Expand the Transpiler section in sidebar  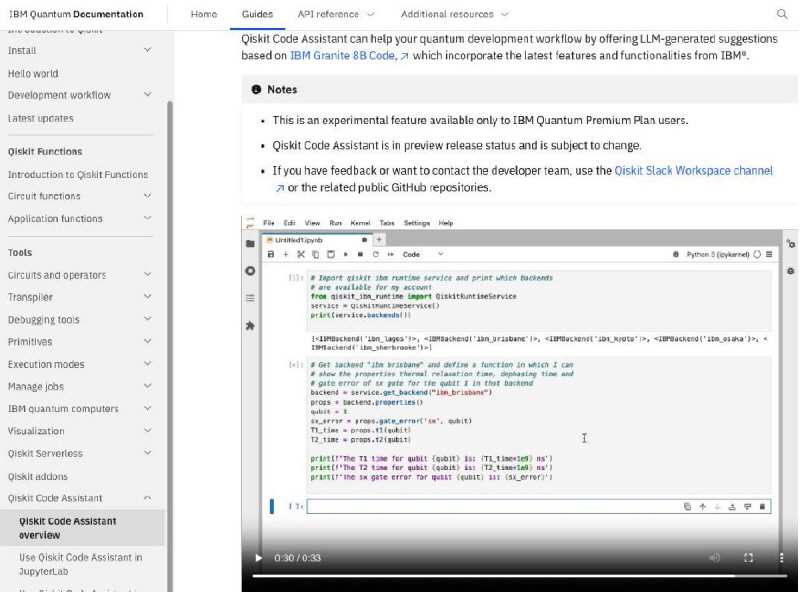coord(148,297)
